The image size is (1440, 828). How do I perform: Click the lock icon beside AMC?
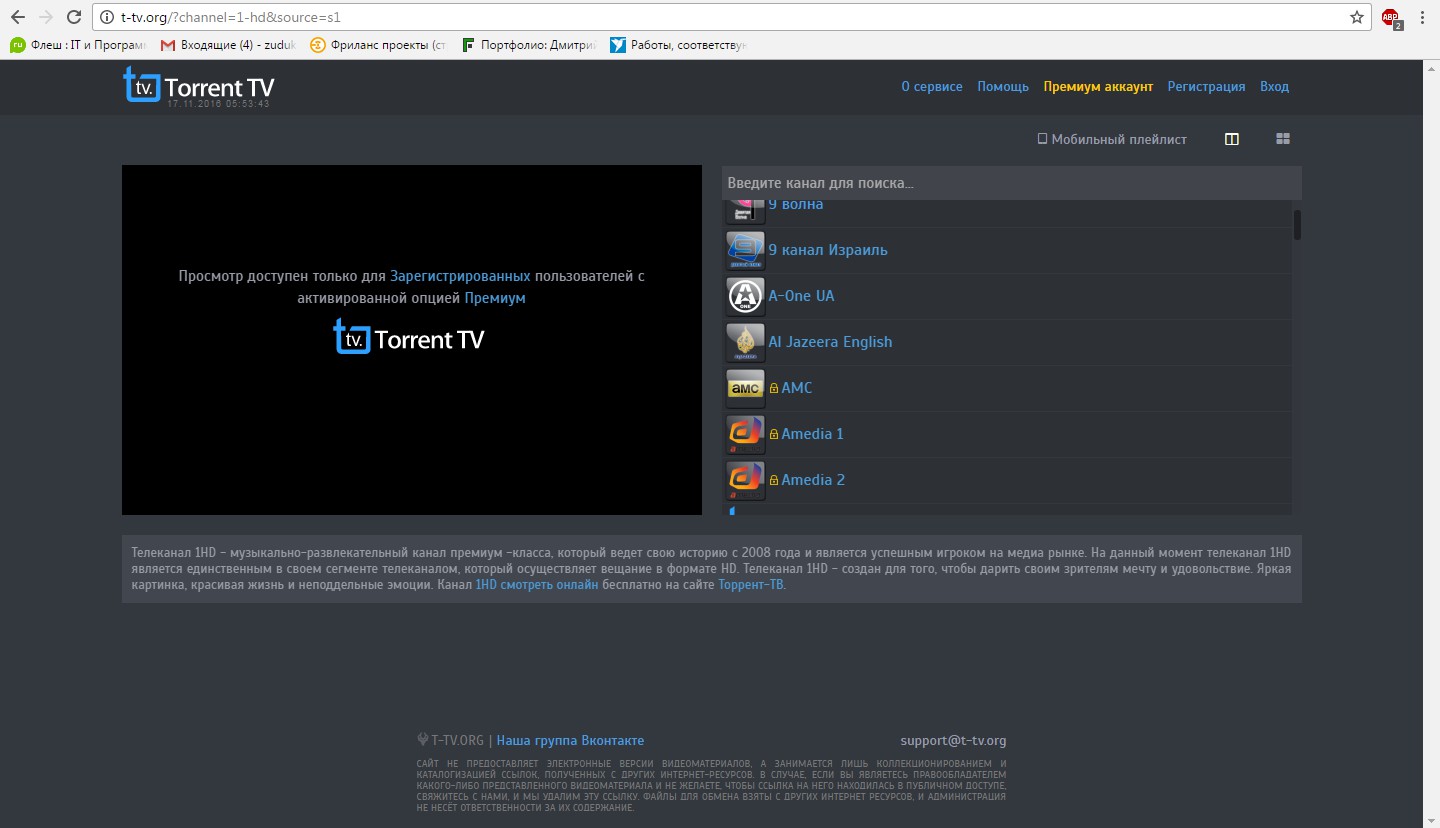click(x=773, y=388)
